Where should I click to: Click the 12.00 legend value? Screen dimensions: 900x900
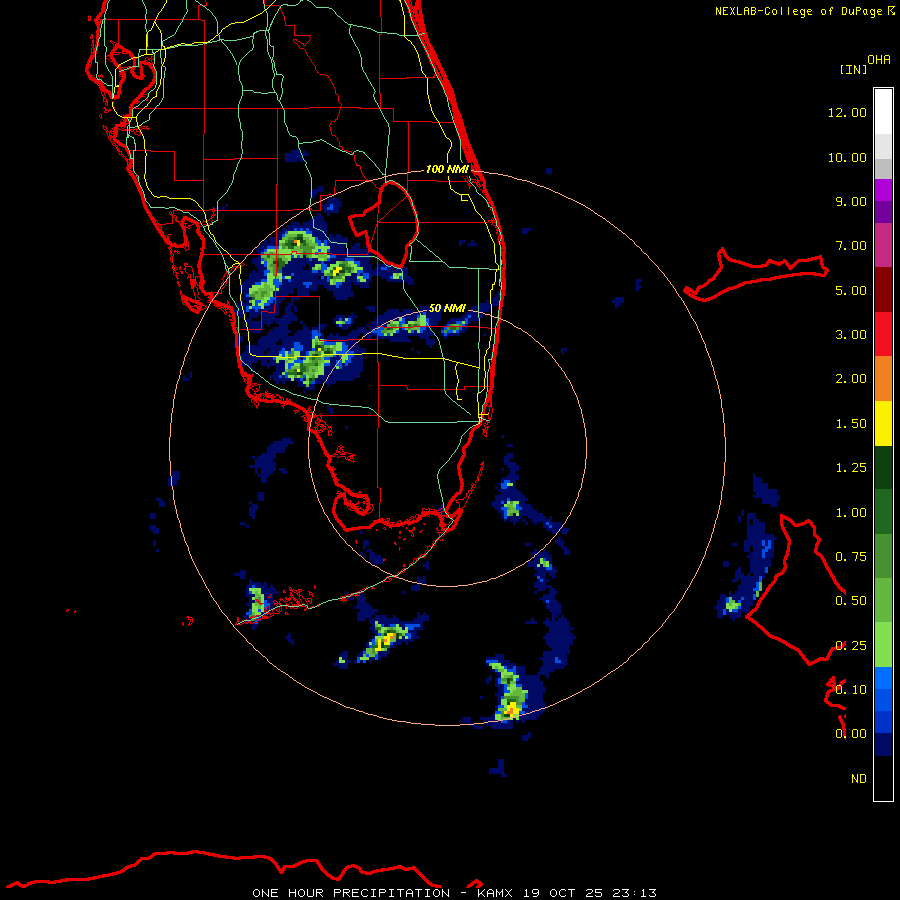tap(847, 112)
